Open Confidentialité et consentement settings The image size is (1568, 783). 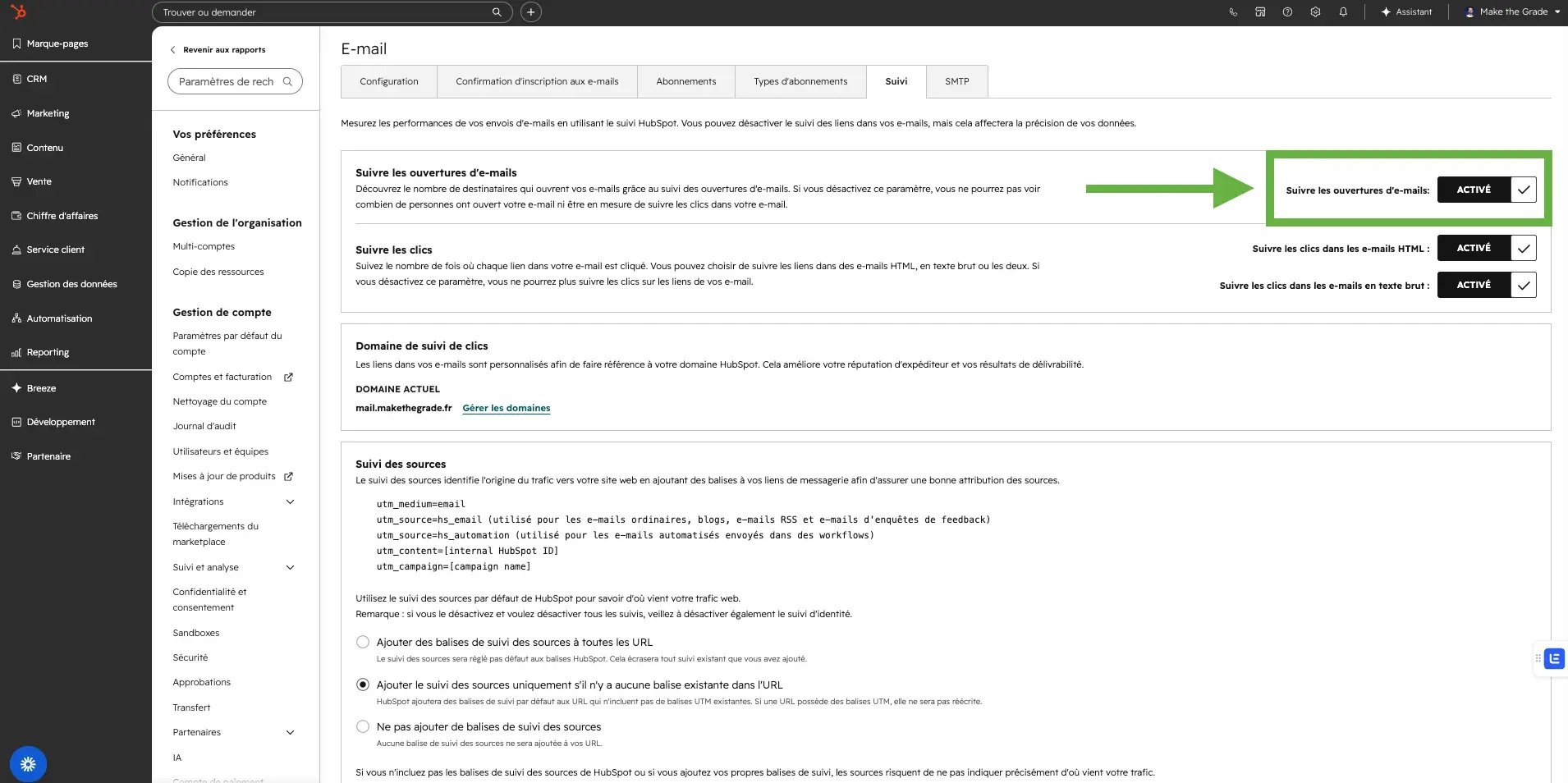tap(209, 599)
